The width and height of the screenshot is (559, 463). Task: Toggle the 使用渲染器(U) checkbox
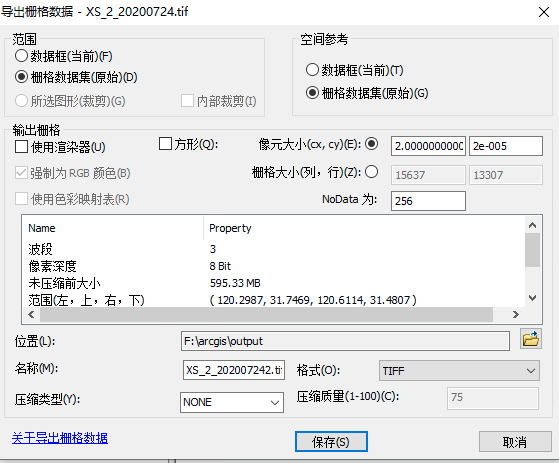21,146
